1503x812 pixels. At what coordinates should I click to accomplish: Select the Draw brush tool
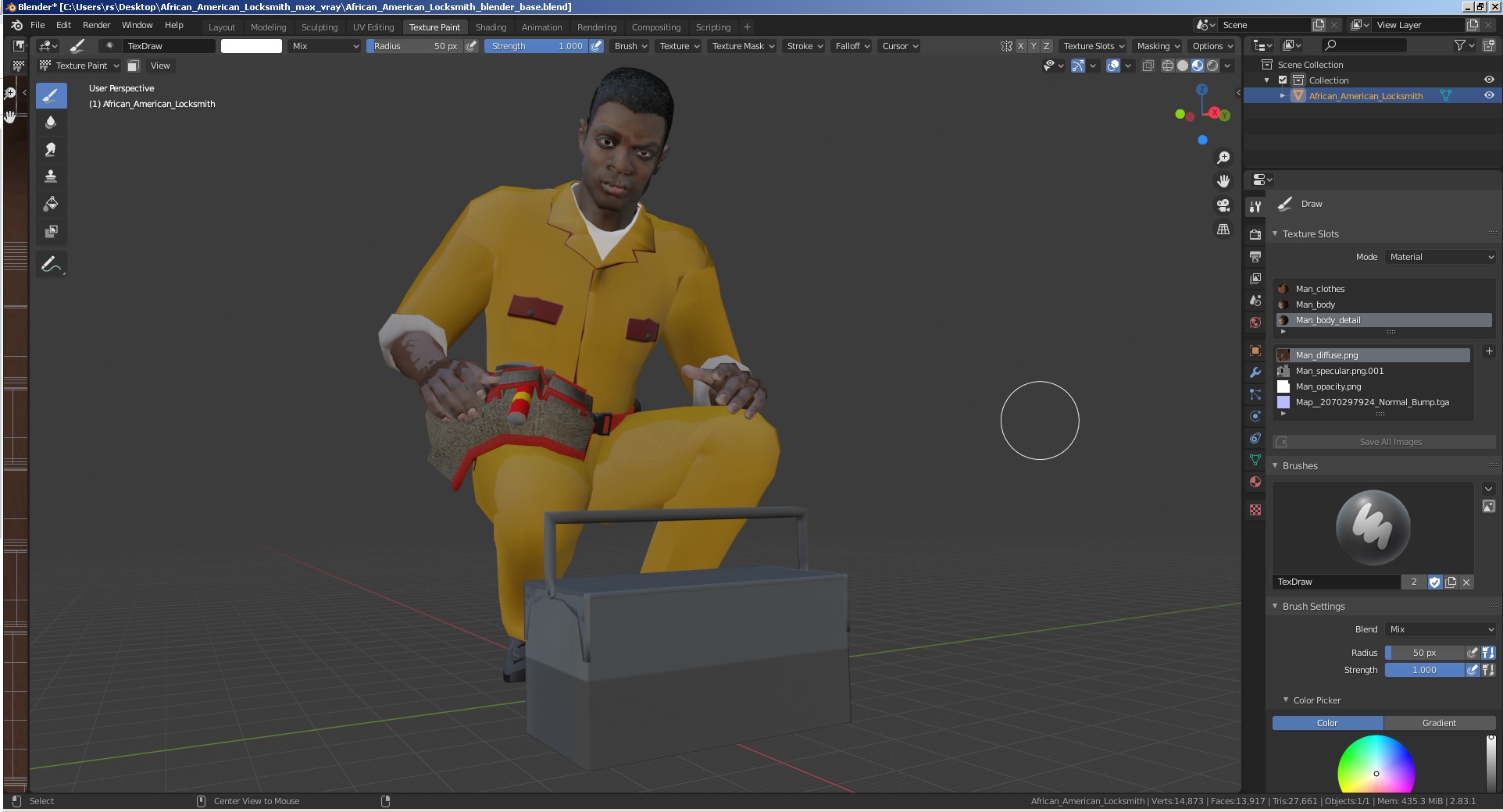tap(51, 96)
